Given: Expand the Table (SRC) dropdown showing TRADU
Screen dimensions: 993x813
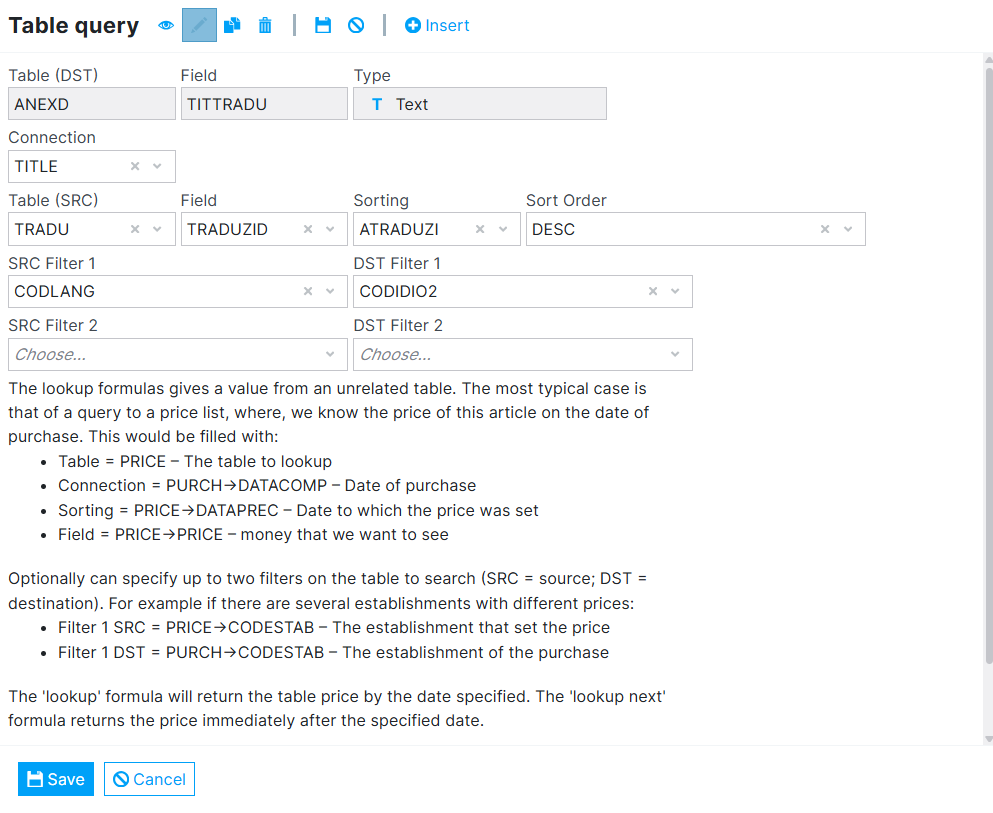Looking at the screenshot, I should 157,229.
